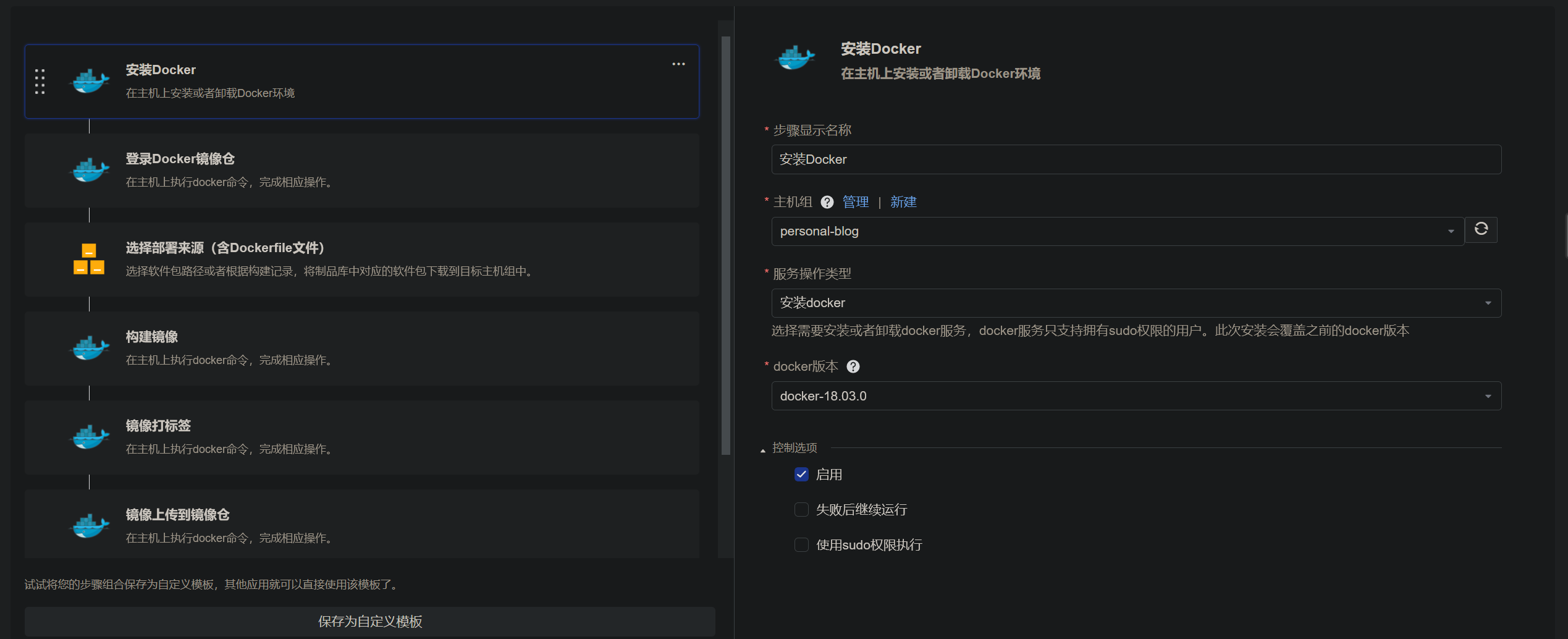Screen dimensions: 1568x639
Task: Select the 镜像上传到镜像仓 step title
Action: (178, 515)
